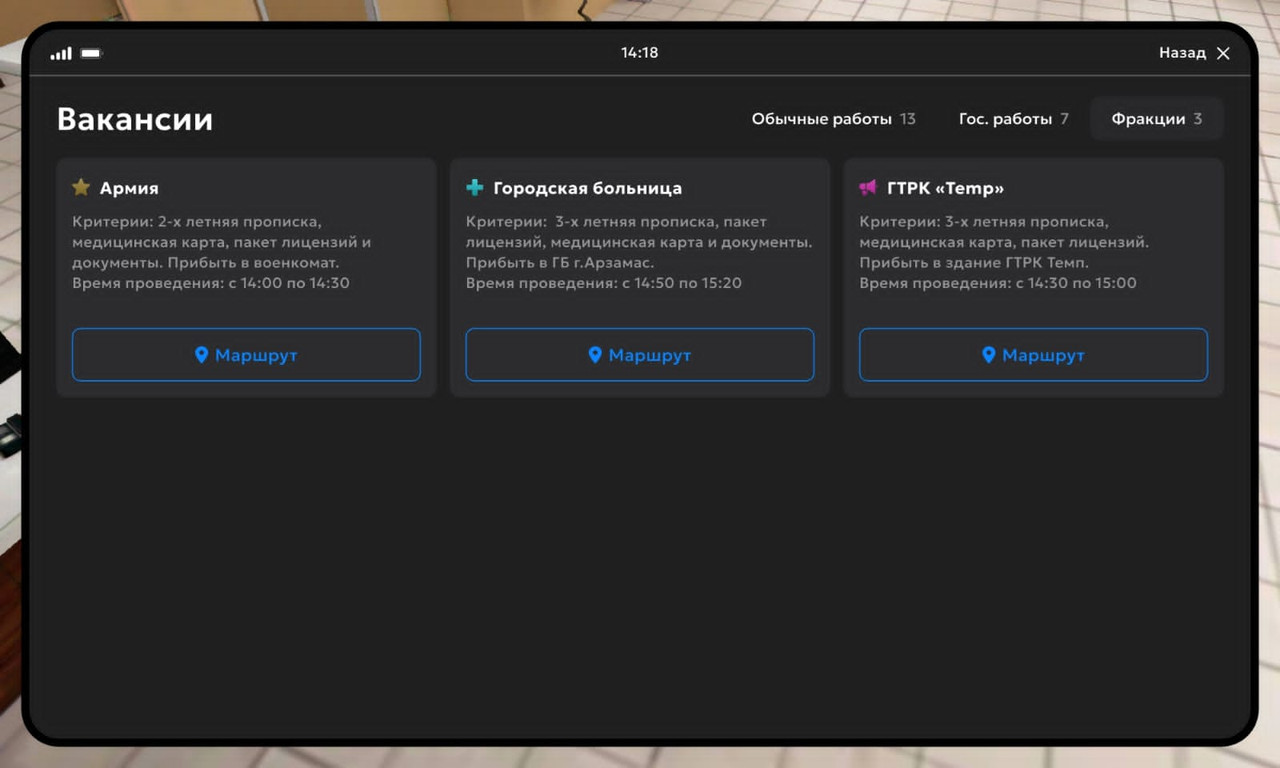The image size is (1280, 768).
Task: Click Маршрут for Городская больница
Action: pyautogui.click(x=640, y=355)
